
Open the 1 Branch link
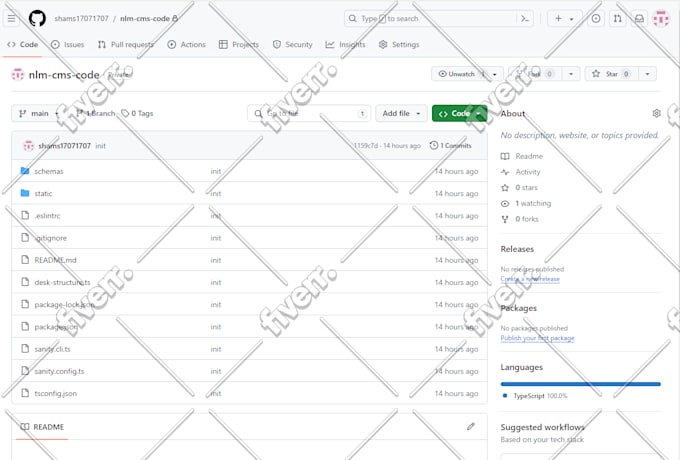(x=96, y=113)
